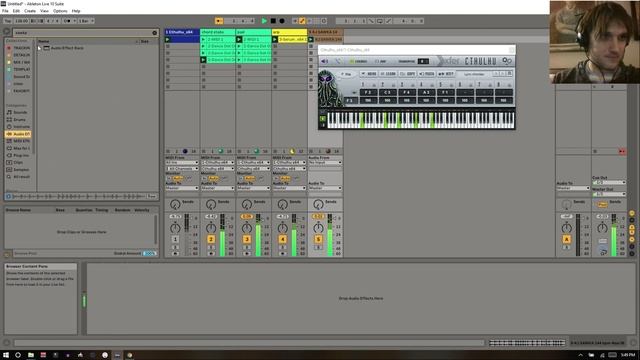The image size is (640, 360).
Task: Click the Cthulhu speaker icon
Action: click(324, 61)
